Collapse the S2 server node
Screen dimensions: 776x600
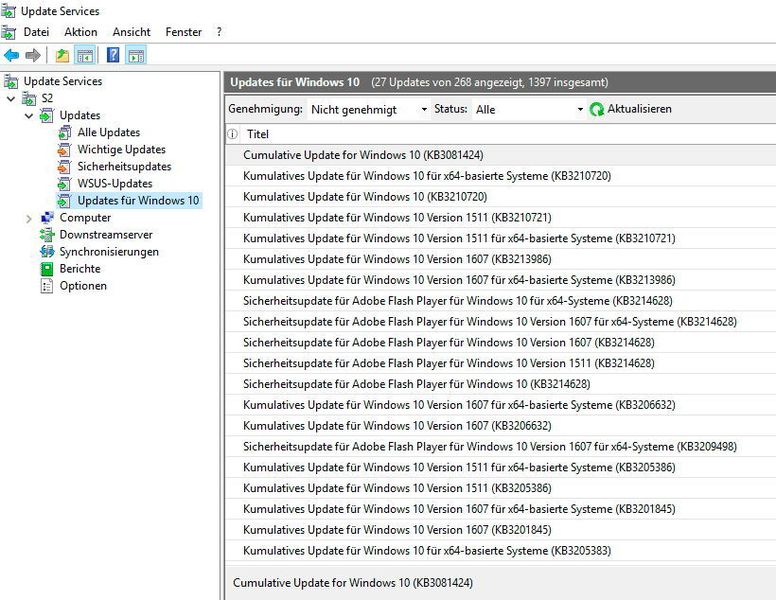pos(11,99)
